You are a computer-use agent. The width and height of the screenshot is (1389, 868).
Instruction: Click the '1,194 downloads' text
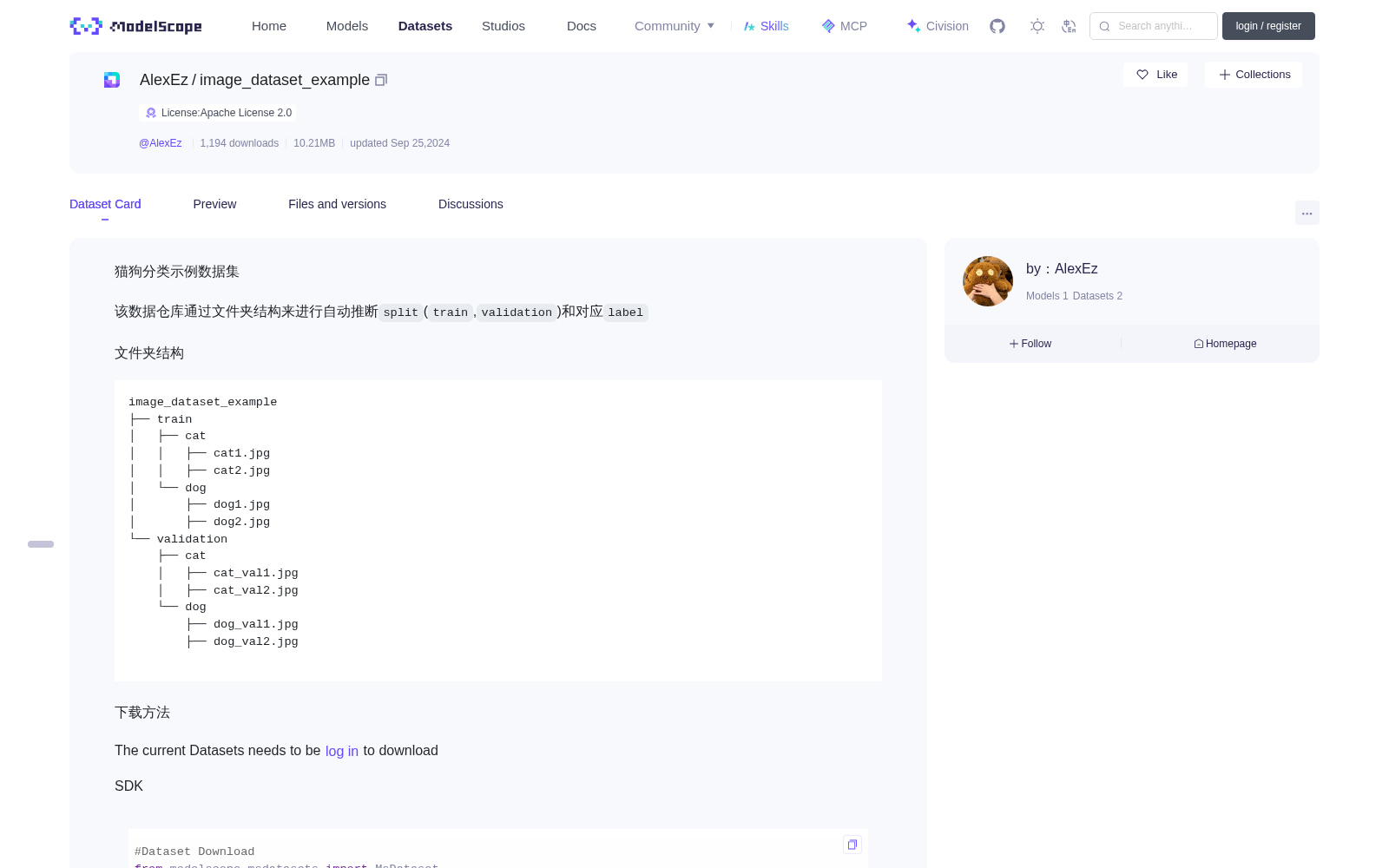[240, 143]
